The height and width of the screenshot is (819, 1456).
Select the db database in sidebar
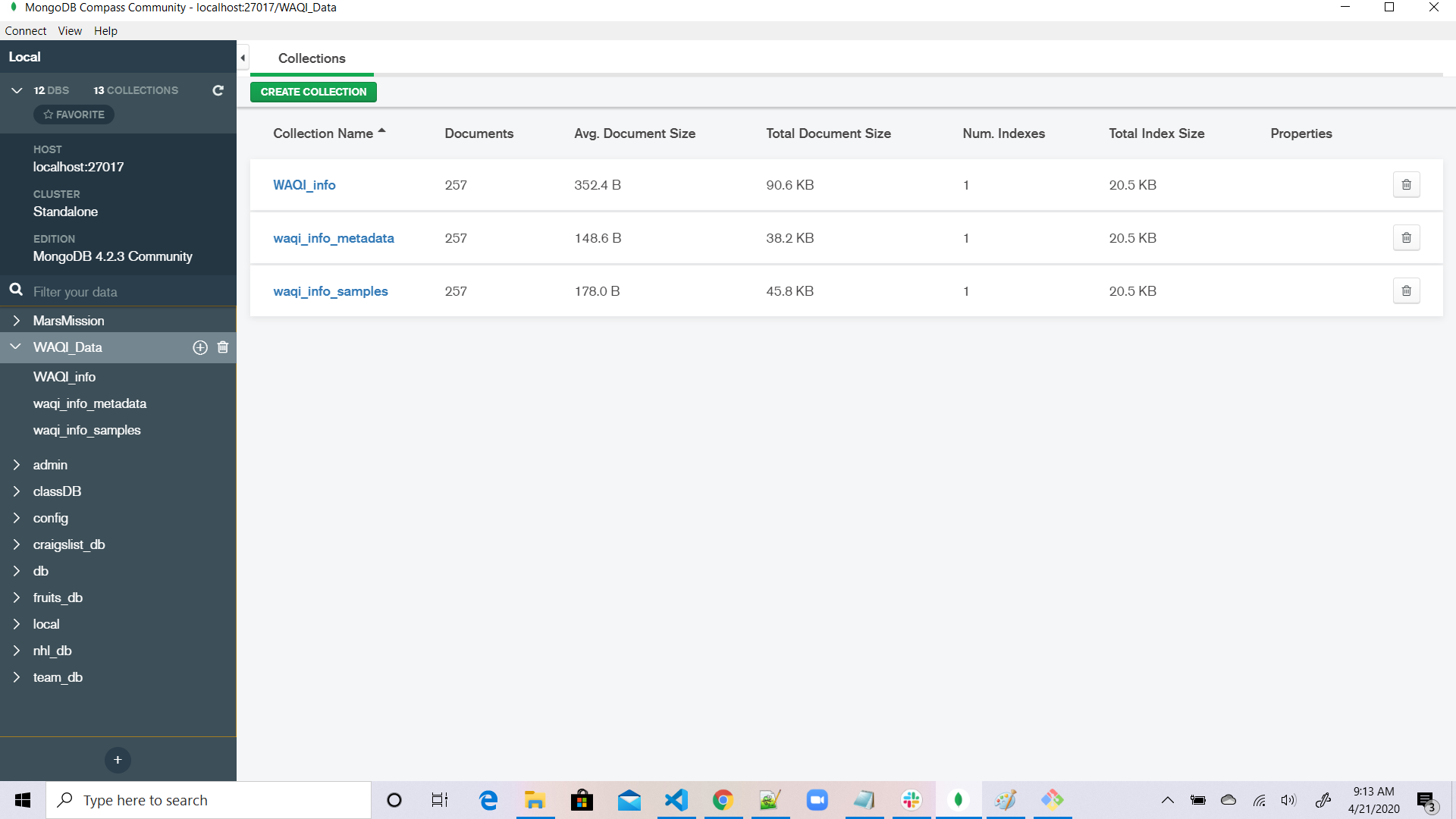click(x=41, y=571)
